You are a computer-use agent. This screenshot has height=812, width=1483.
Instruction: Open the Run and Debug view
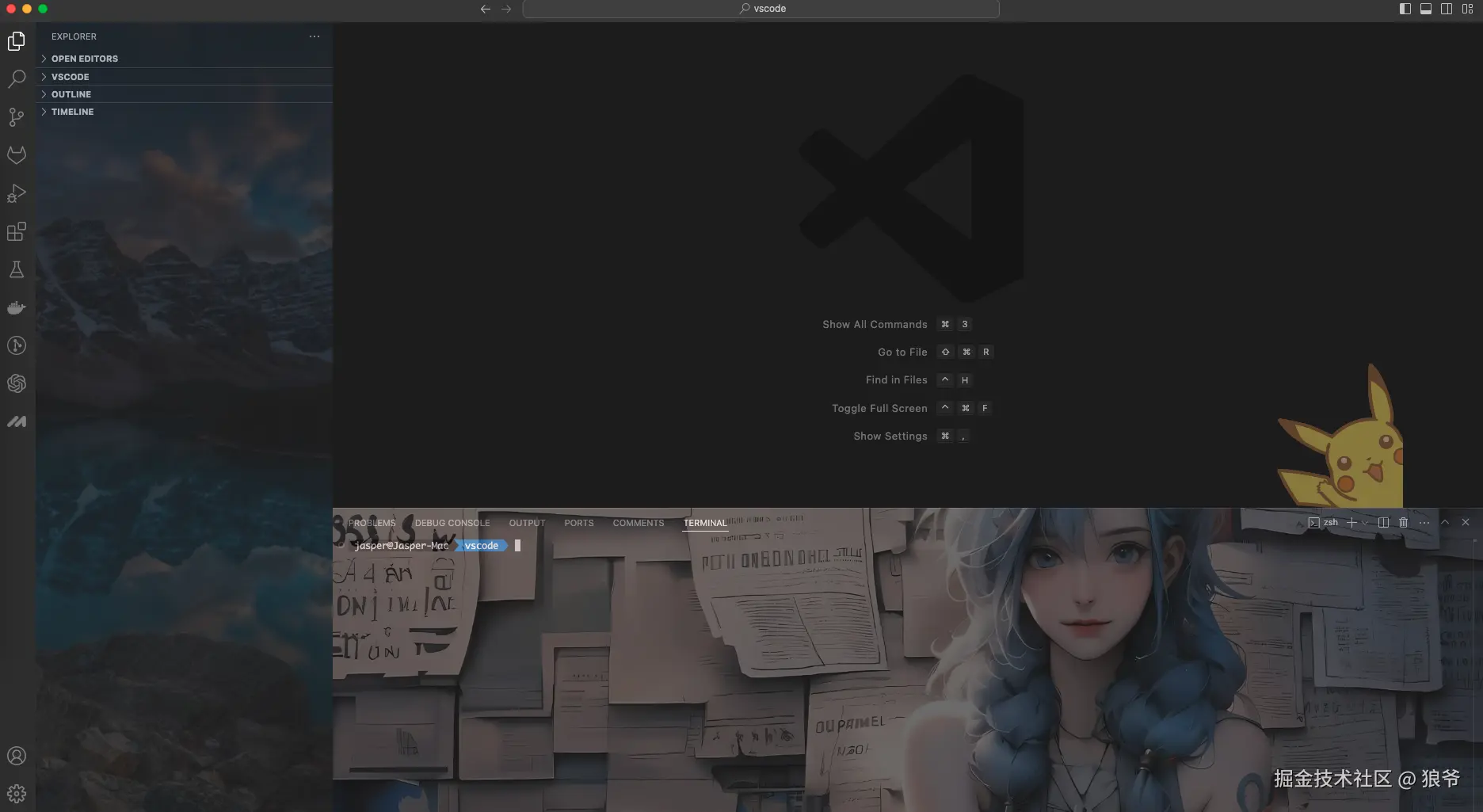(x=17, y=193)
